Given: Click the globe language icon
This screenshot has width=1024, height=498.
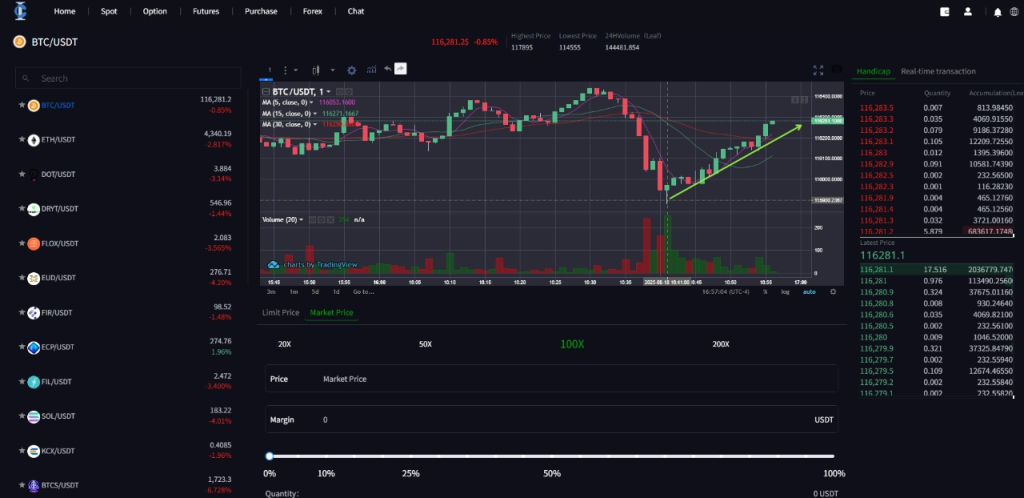Looking at the screenshot, I should [1016, 11].
